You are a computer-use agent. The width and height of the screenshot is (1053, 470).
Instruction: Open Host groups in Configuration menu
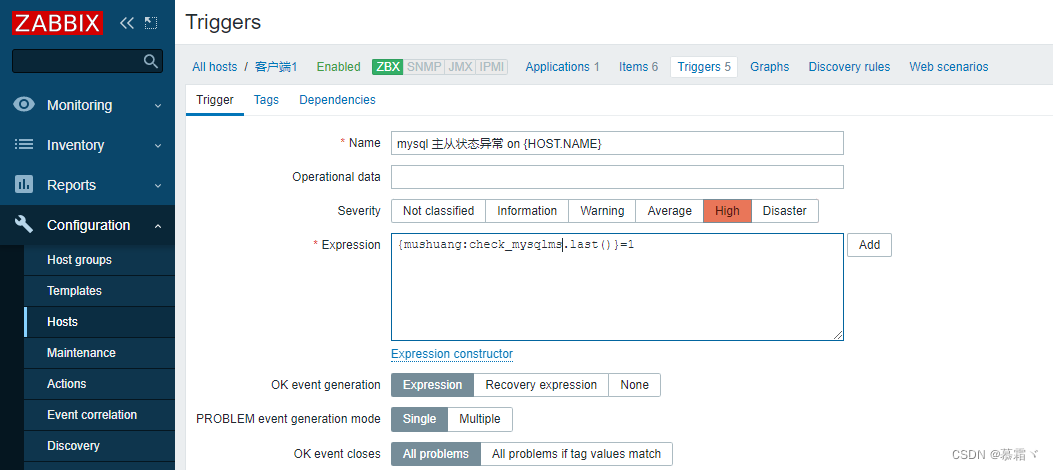(x=99, y=260)
